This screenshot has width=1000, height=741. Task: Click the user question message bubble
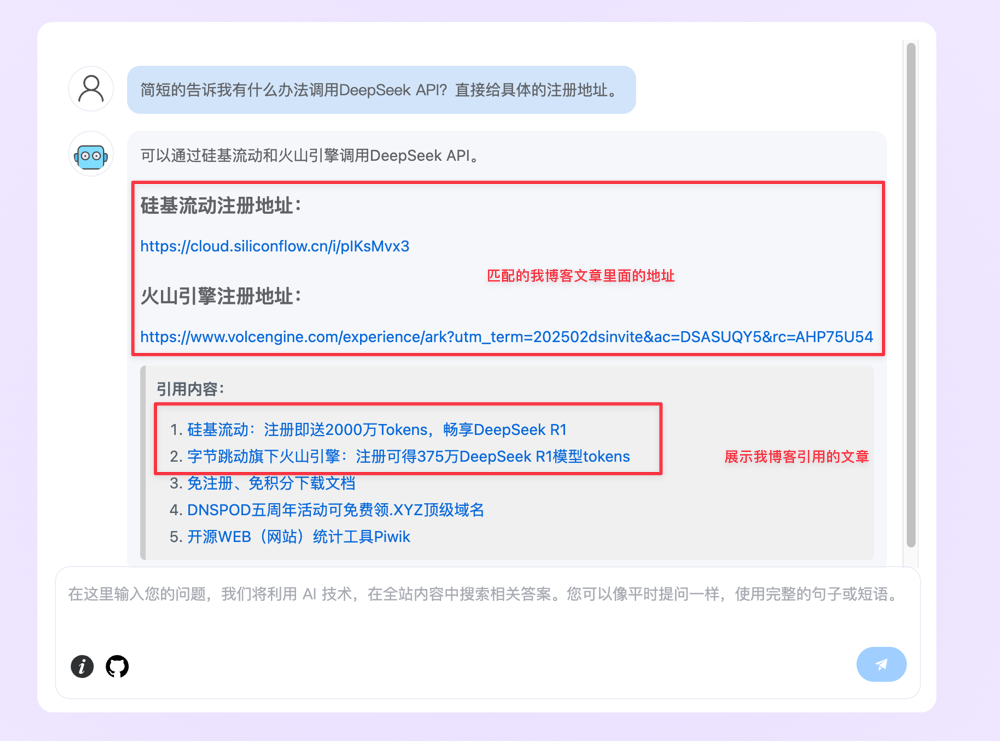[x=381, y=90]
